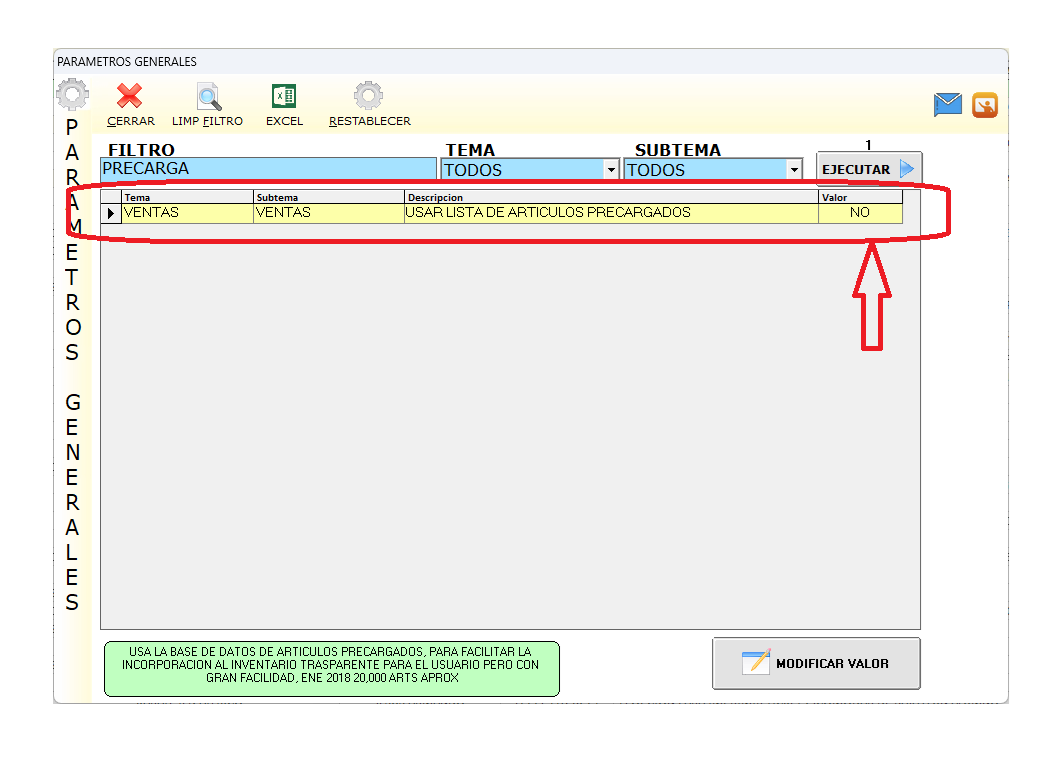The height and width of the screenshot is (758, 1049).
Task: Open the blue envelope mail icon
Action: click(947, 104)
